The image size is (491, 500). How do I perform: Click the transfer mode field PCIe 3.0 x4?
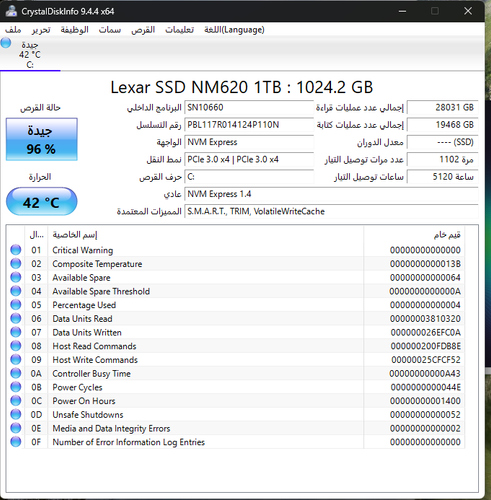point(249,159)
